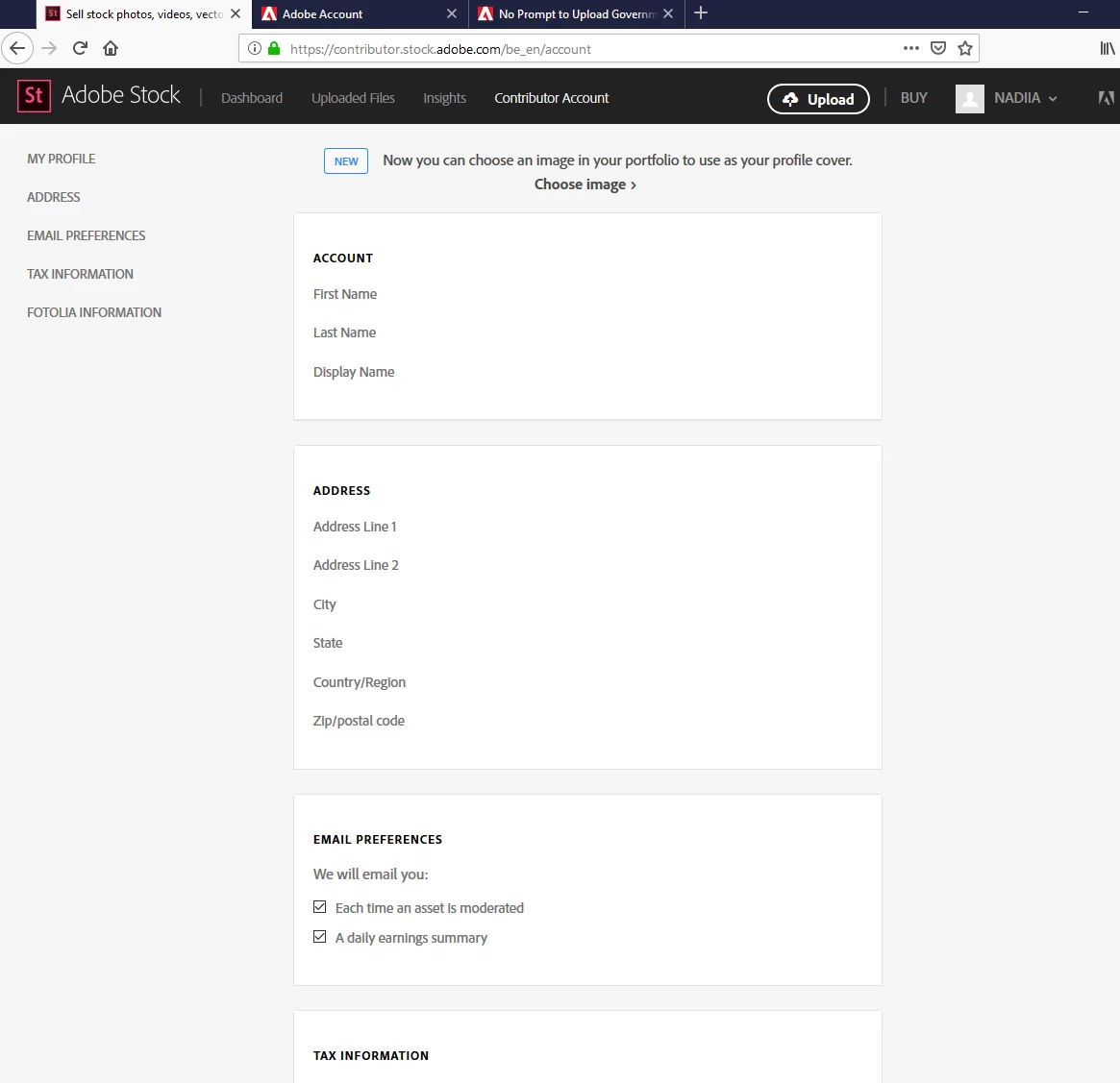
Task: Close the Sell stock photos tab
Action: click(x=235, y=13)
